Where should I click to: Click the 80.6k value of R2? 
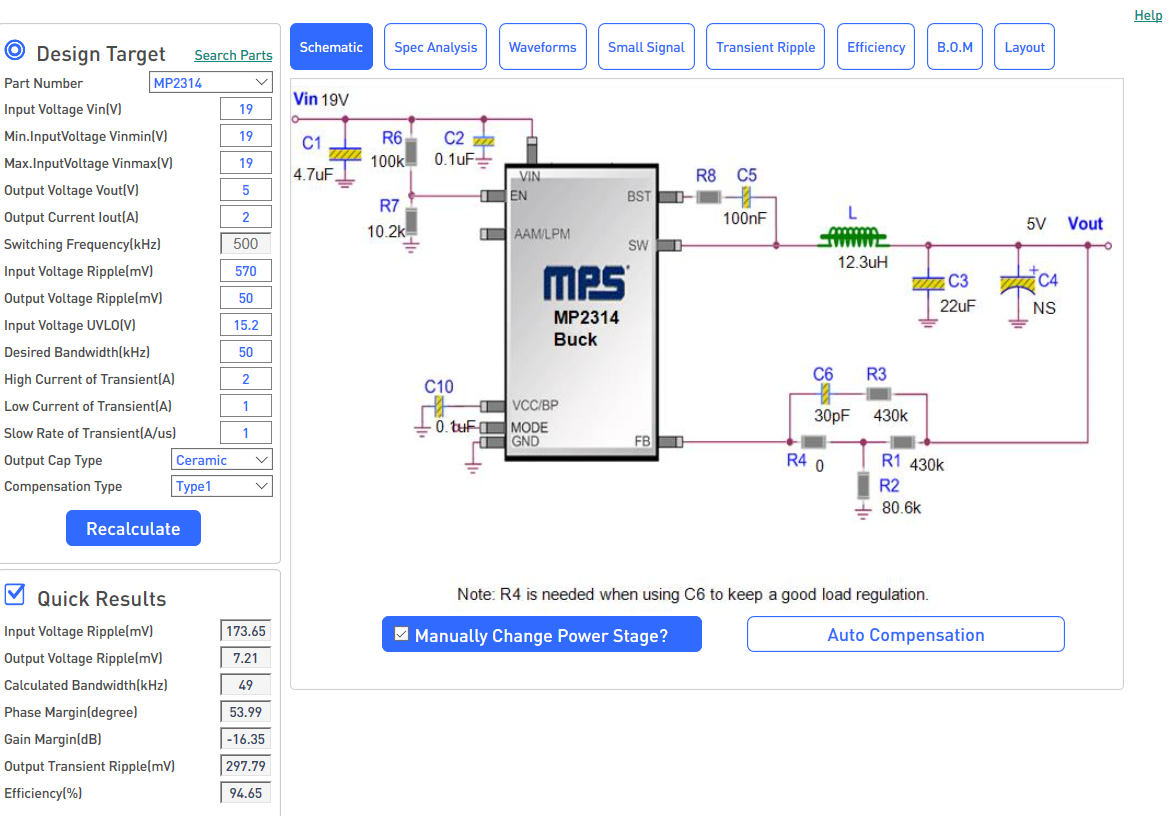(x=902, y=508)
